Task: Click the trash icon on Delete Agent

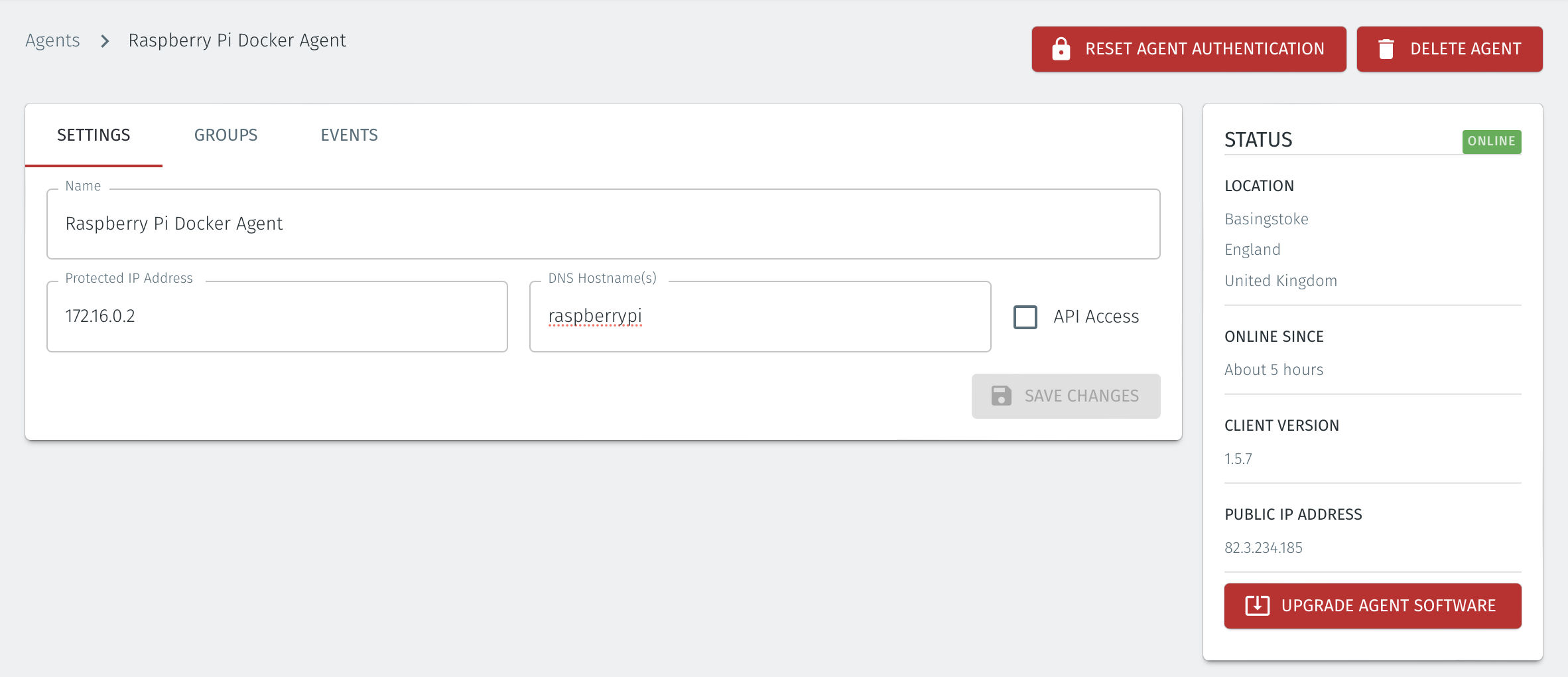Action: 1386,48
